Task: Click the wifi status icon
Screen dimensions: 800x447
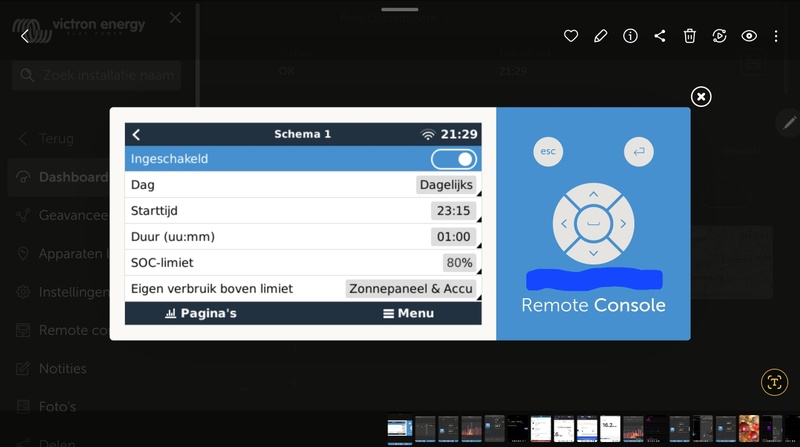Action: 428,134
